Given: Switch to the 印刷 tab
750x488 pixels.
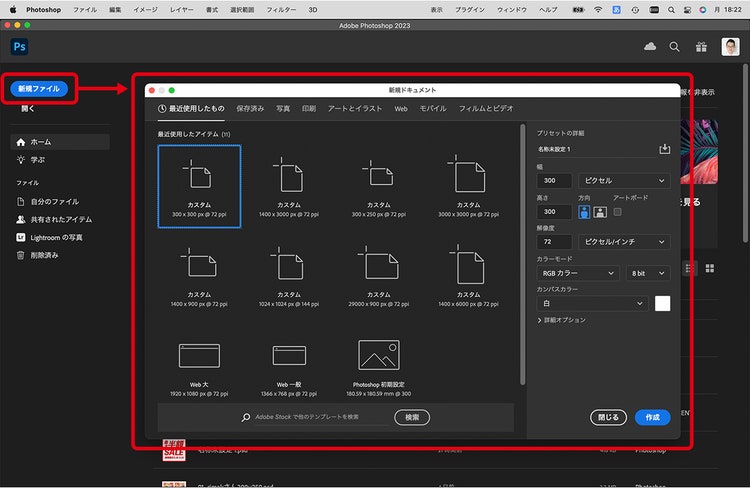Looking at the screenshot, I should [309, 109].
